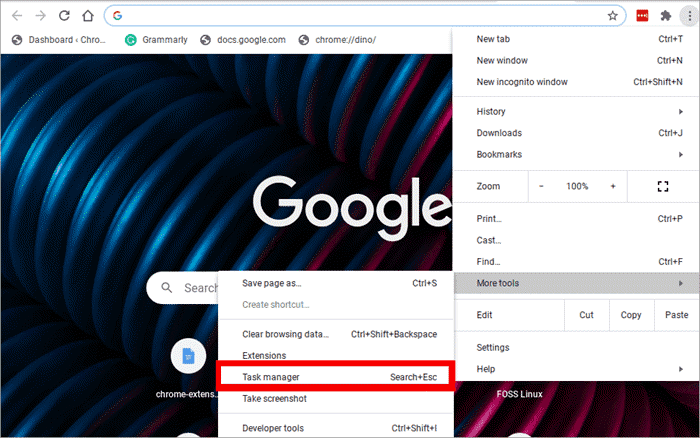Open the docs.google.com bookmark
This screenshot has height=438, width=700.
[242, 40]
